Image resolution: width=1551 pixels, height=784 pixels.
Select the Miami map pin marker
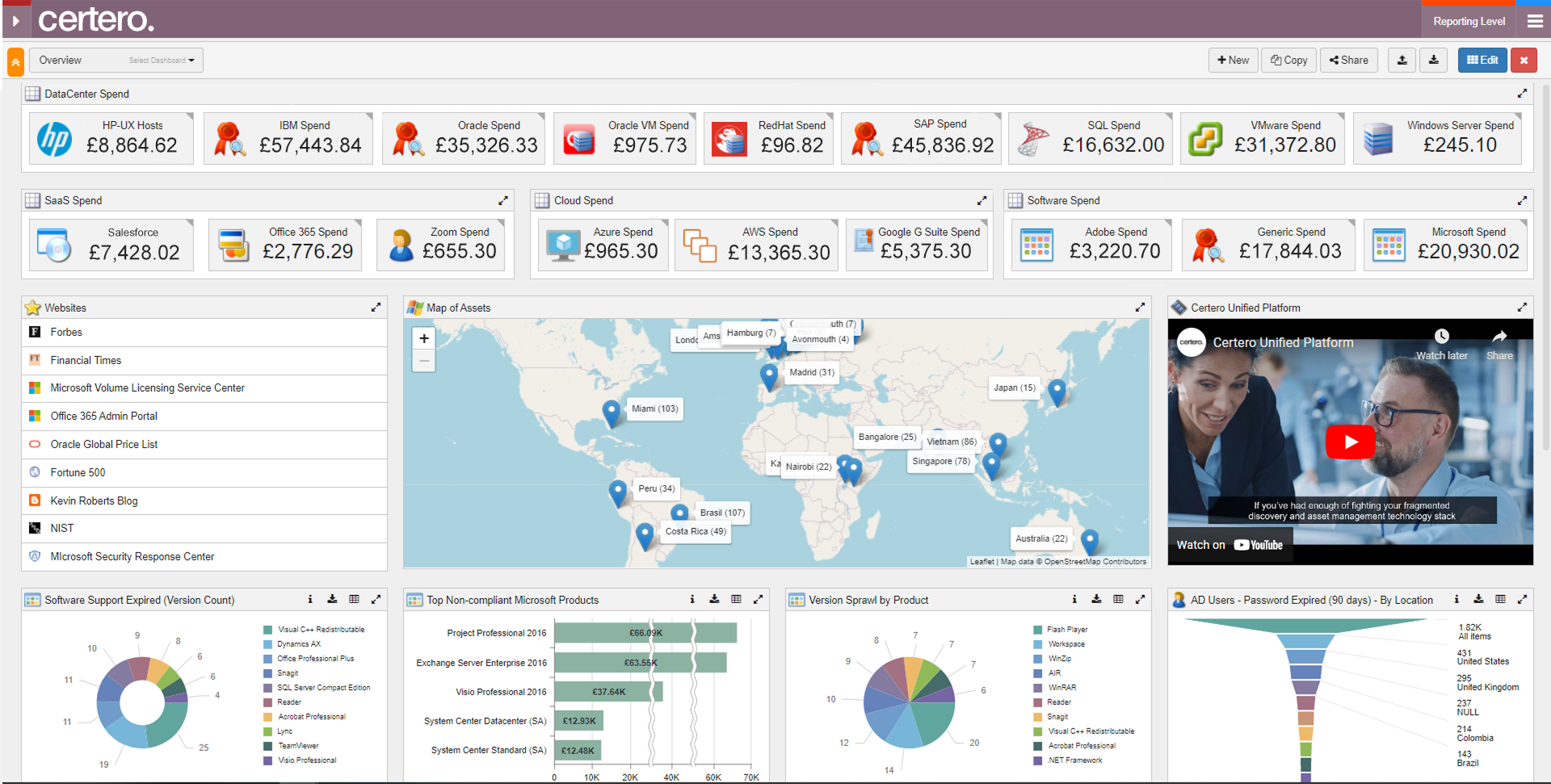point(612,413)
